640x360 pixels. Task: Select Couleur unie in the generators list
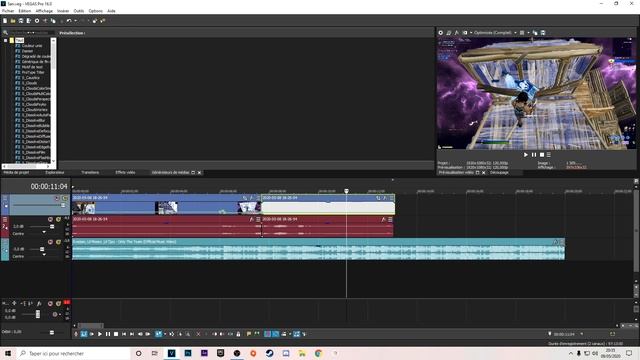32,46
